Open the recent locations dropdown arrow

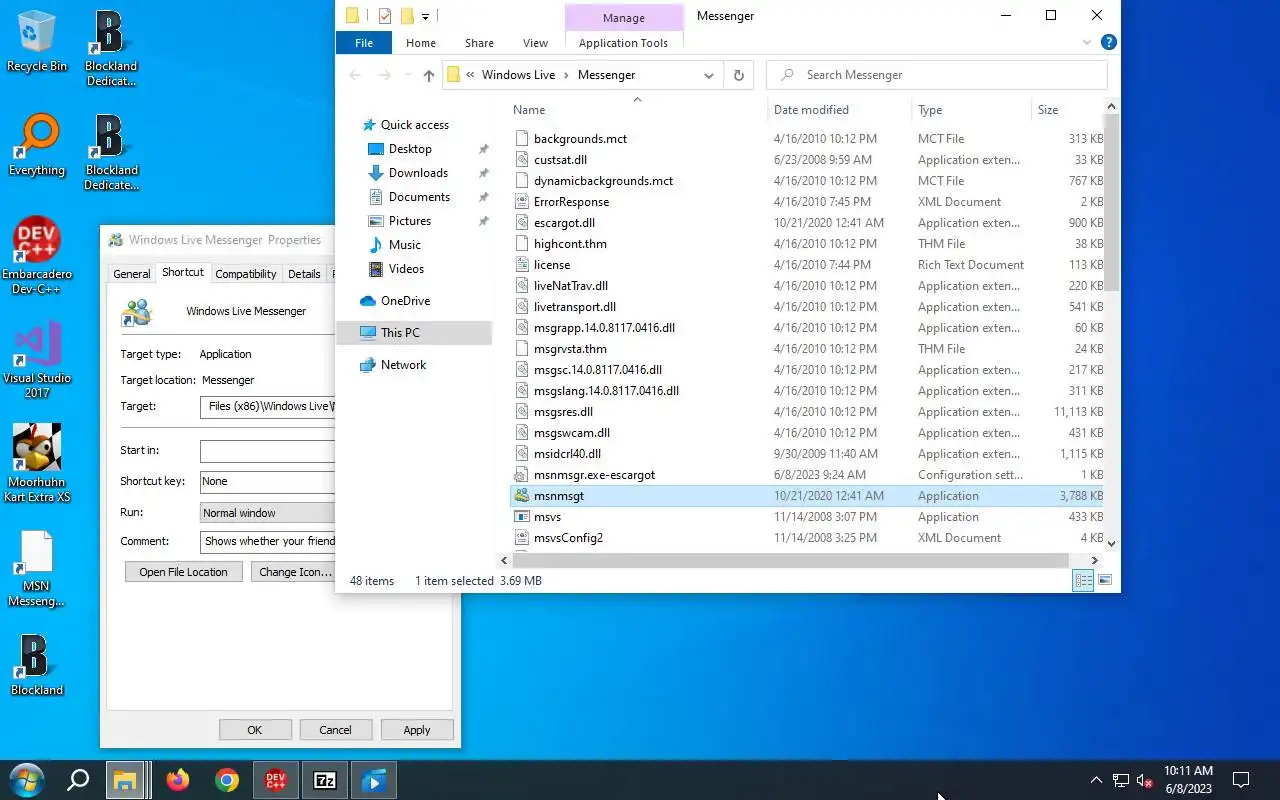click(407, 75)
